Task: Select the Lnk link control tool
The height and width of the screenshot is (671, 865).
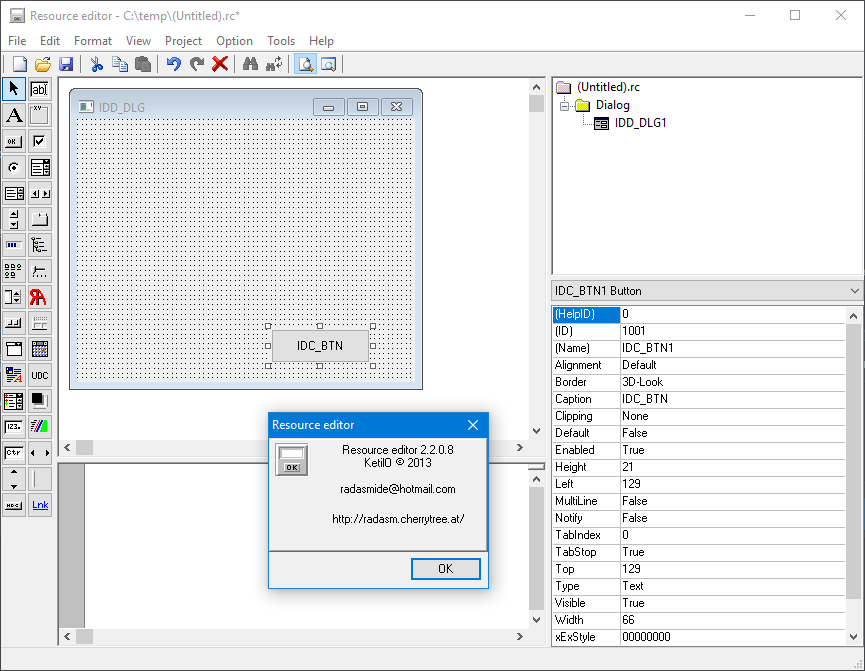Action: tap(39, 505)
